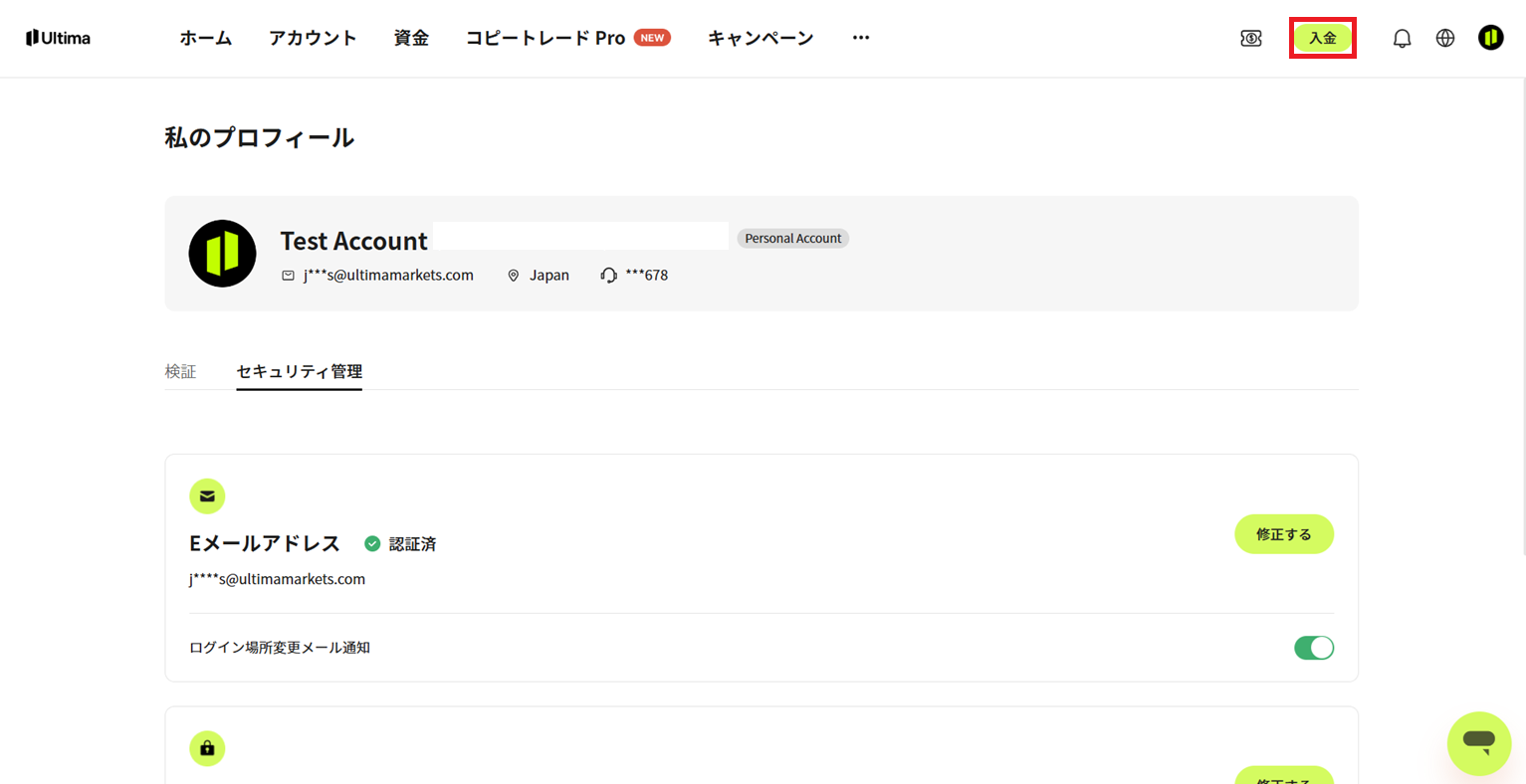Image resolution: width=1526 pixels, height=784 pixels.
Task: Open the user avatar menu in header
Action: (x=1490, y=38)
